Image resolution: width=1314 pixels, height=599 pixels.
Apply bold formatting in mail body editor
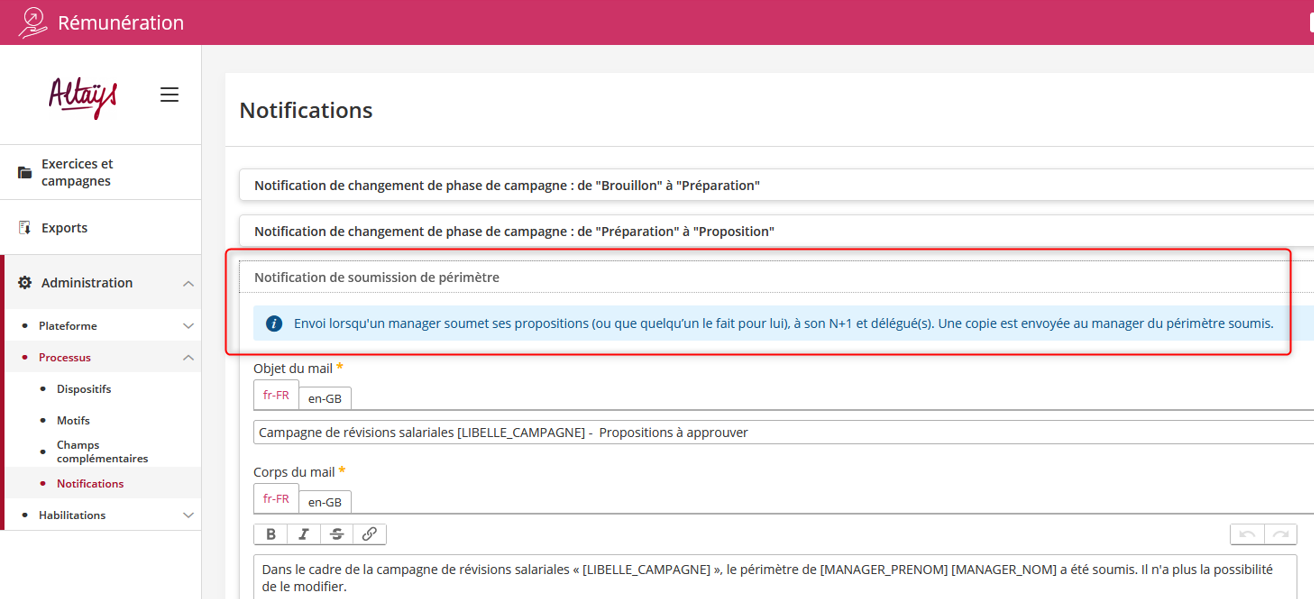271,534
